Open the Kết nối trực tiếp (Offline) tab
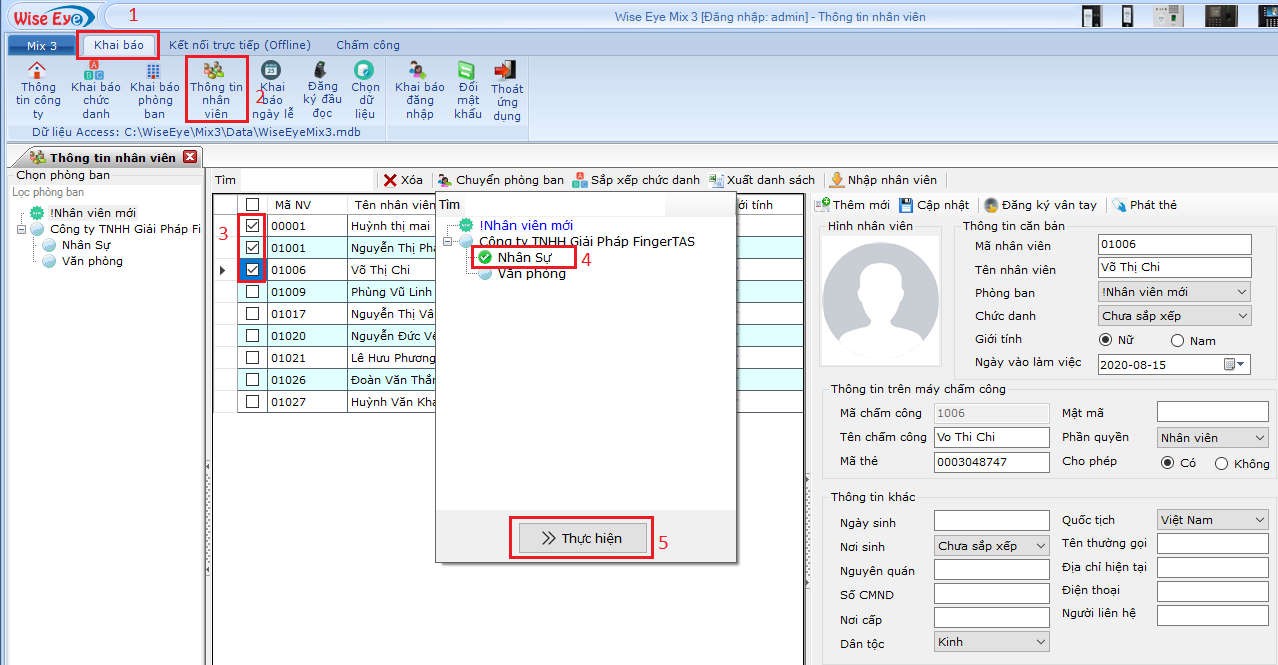Image resolution: width=1278 pixels, height=665 pixels. 239,45
